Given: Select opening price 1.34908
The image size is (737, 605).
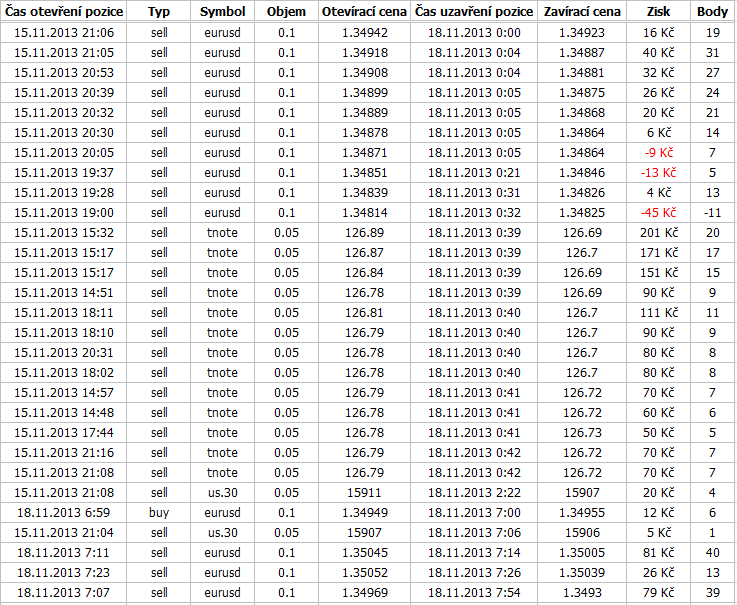Looking at the screenshot, I should point(365,72).
